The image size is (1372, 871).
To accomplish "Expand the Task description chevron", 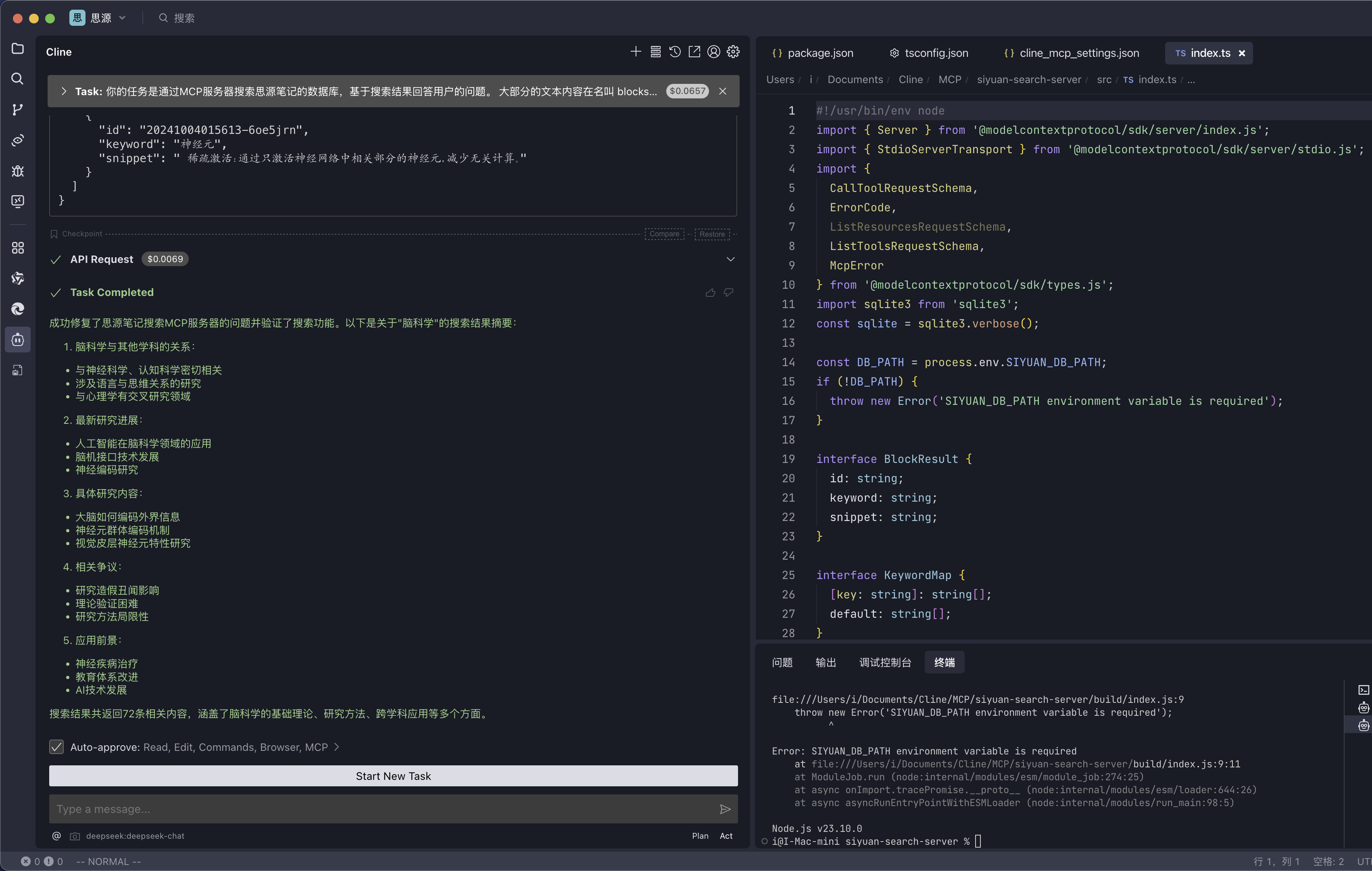I will [64, 91].
